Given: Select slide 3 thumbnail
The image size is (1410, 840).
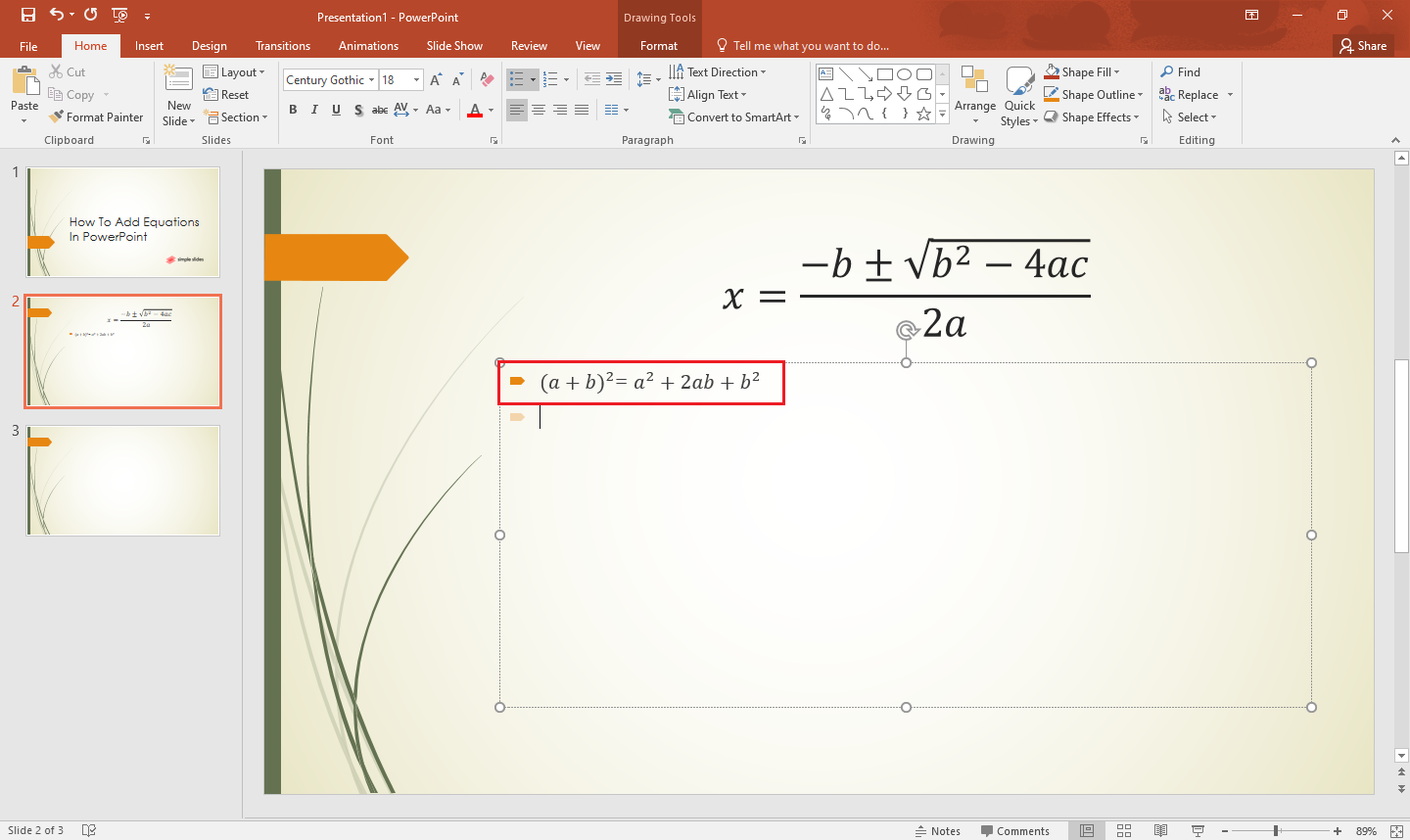Looking at the screenshot, I should click(123, 481).
